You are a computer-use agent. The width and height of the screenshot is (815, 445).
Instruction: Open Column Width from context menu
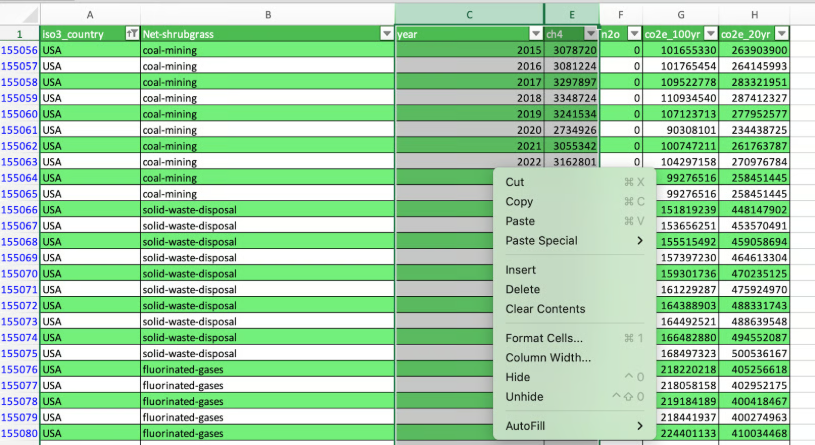tap(548, 358)
